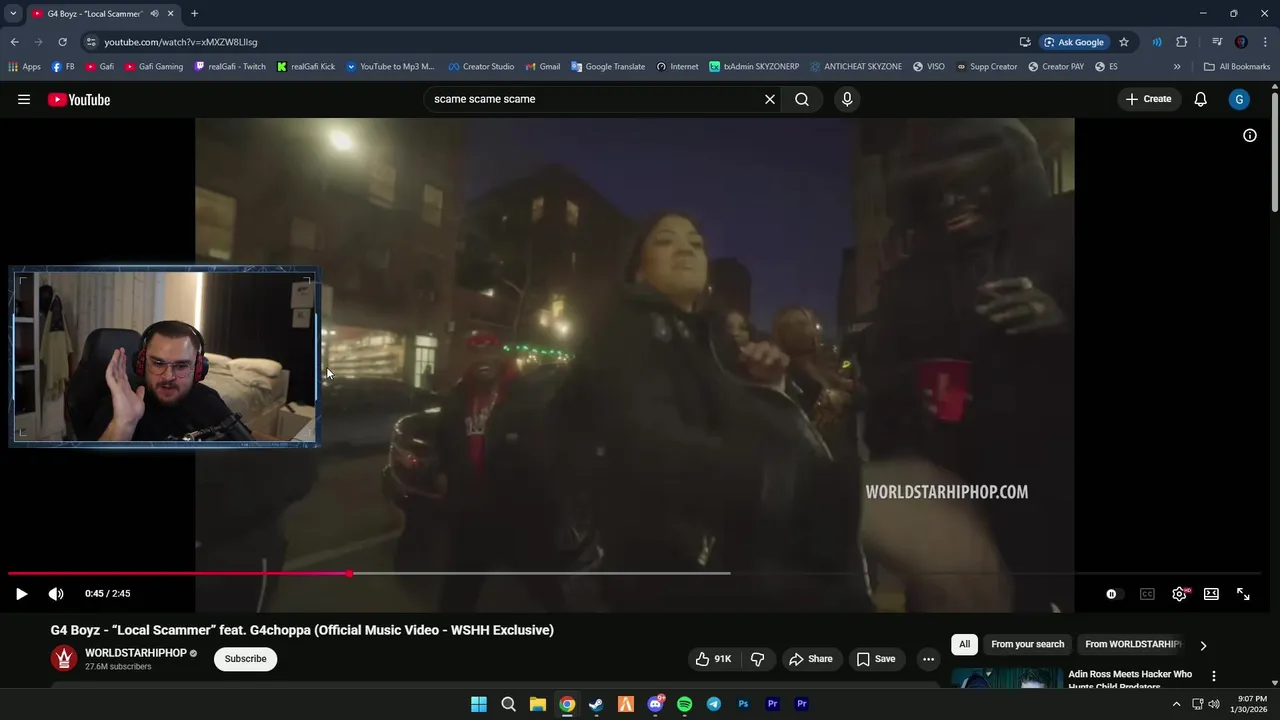The image size is (1280, 720).
Task: Expand hidden bookmarks overflow chevron
Action: click(1177, 66)
